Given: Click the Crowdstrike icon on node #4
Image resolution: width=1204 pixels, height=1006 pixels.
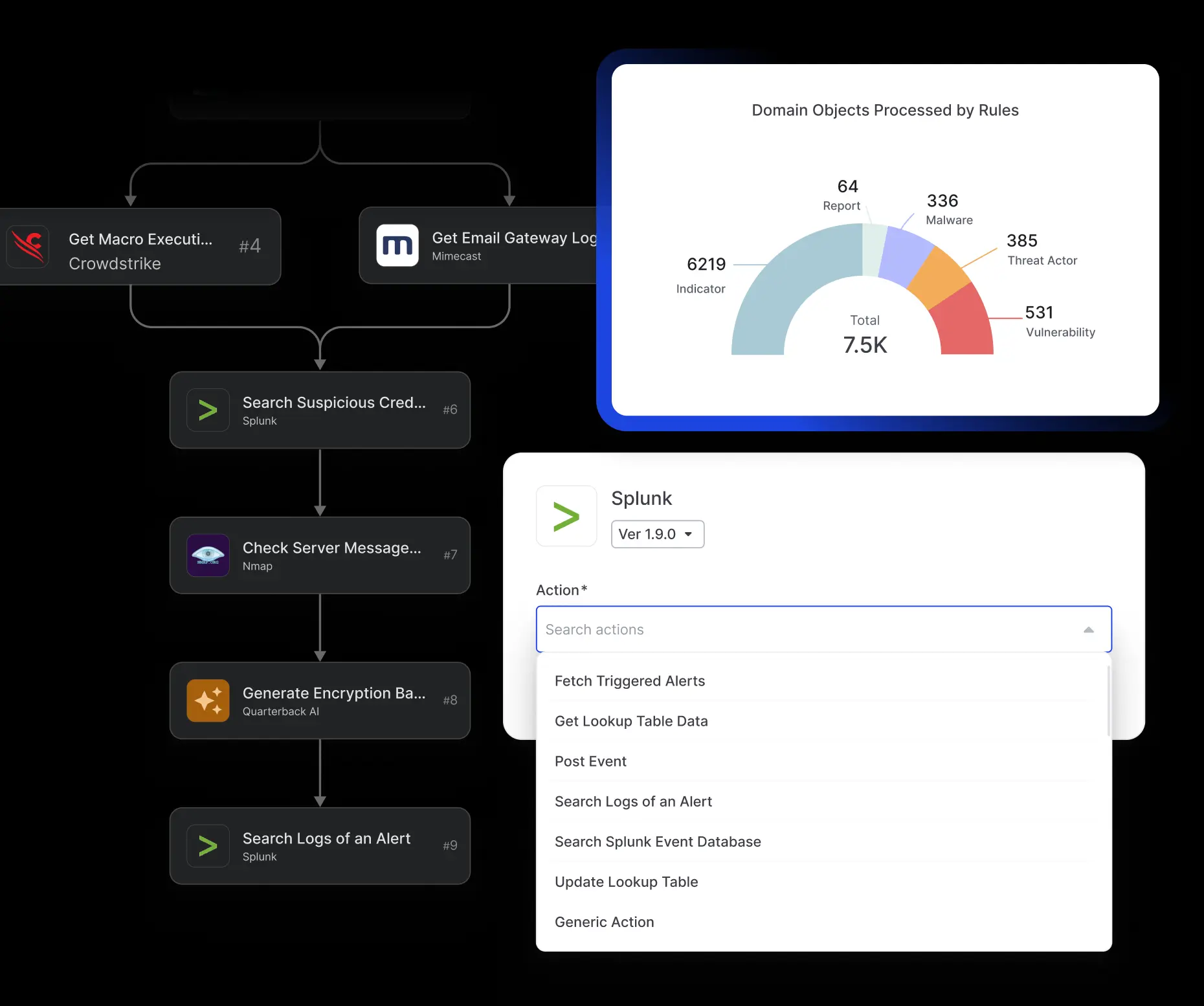Looking at the screenshot, I should pyautogui.click(x=28, y=247).
